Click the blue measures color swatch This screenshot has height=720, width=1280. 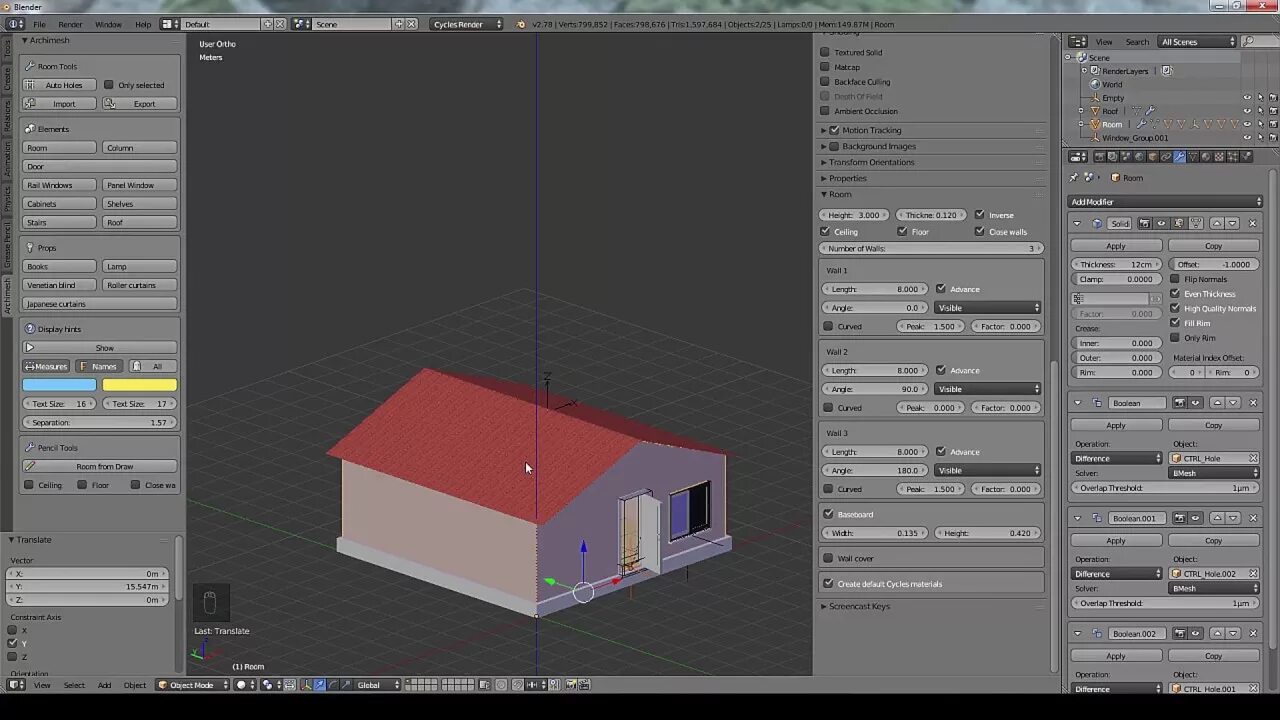point(59,385)
